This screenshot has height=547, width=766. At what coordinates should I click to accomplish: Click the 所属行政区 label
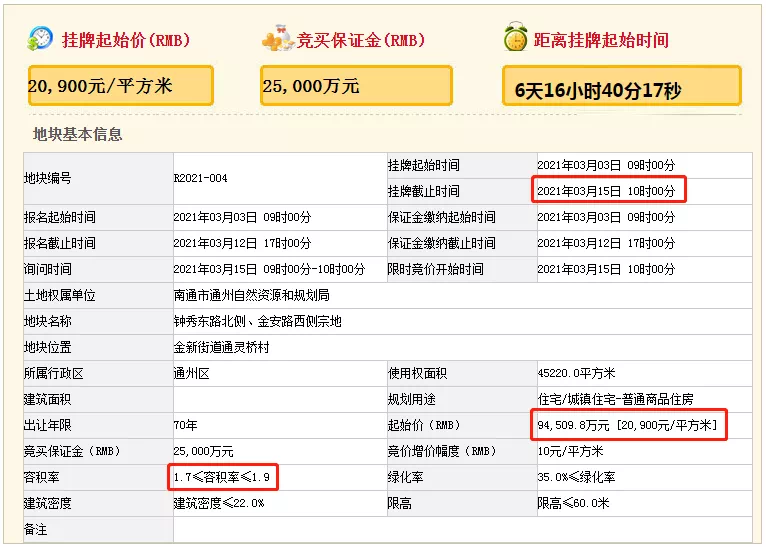54,374
